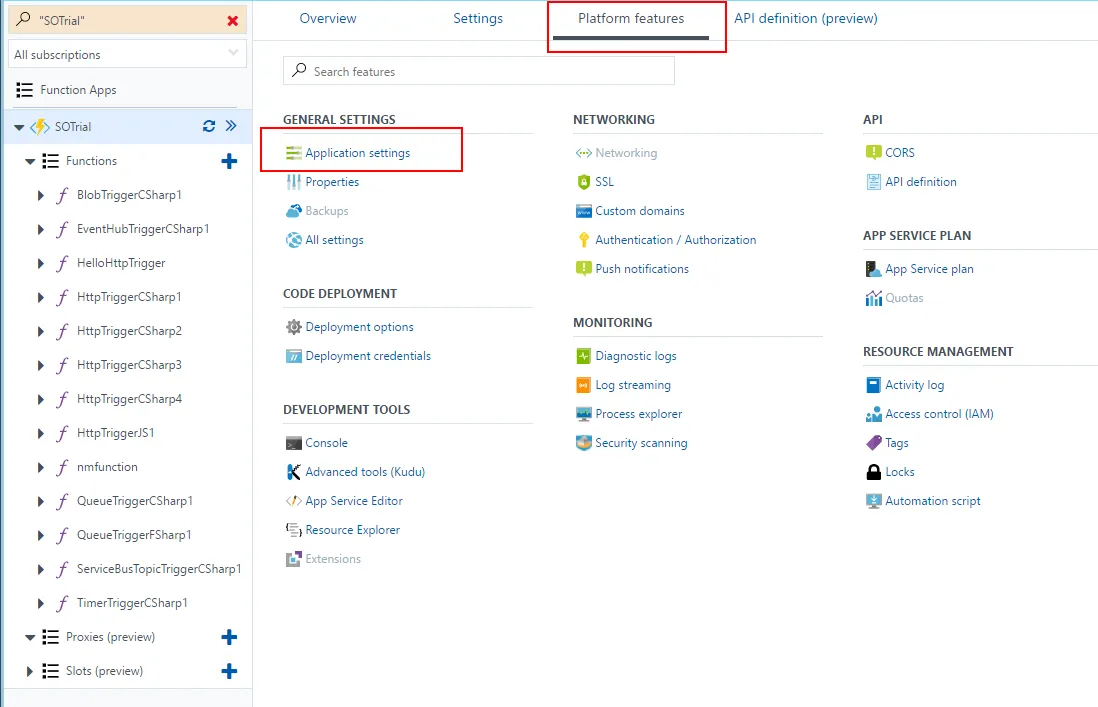The image size is (1098, 707).
Task: Collapse the SOTrial app node
Action: tap(19, 127)
